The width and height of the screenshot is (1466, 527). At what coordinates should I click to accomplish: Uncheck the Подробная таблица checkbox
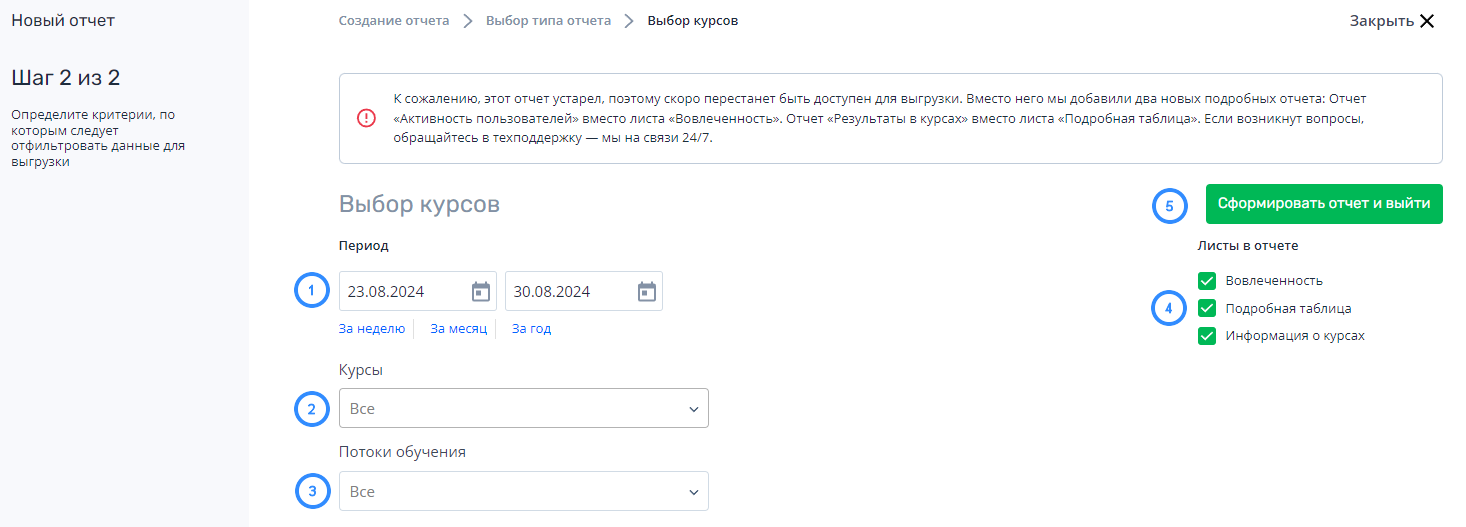tap(1207, 308)
